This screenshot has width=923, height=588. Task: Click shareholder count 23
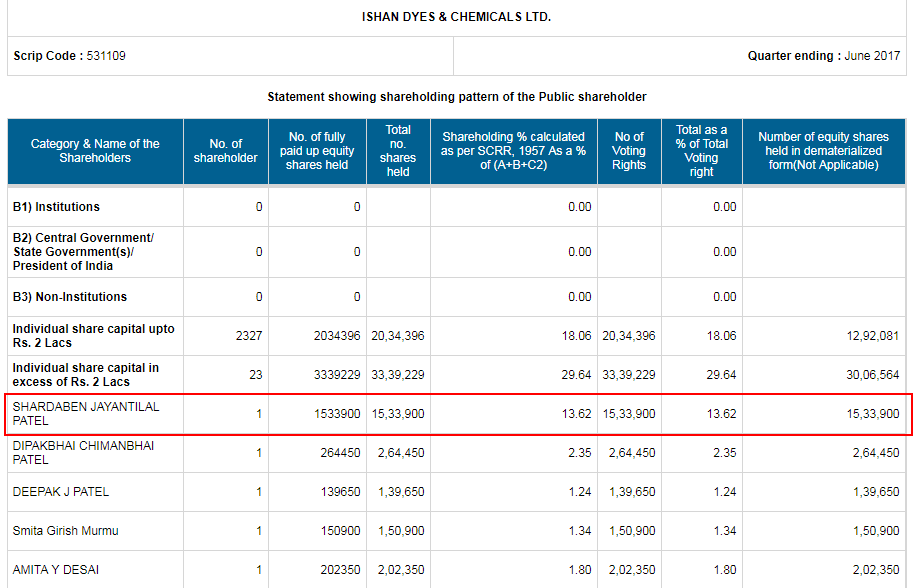coord(255,375)
